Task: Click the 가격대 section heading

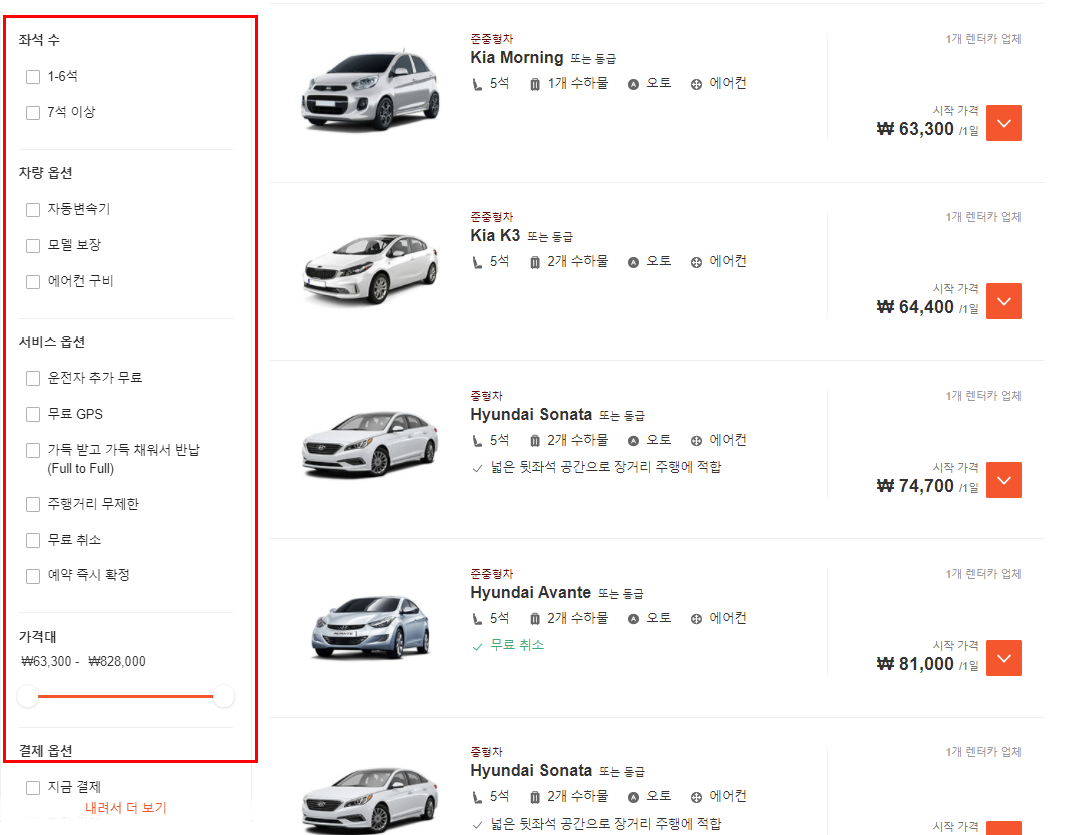Action: pos(37,637)
